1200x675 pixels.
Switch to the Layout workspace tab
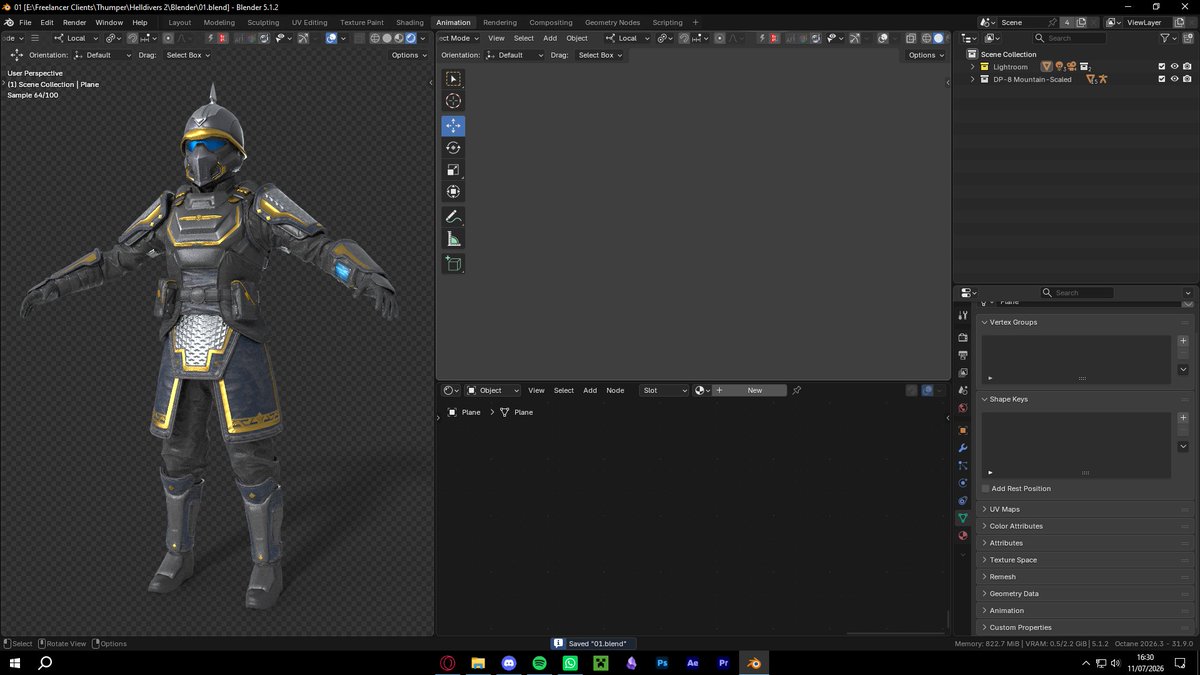(x=180, y=22)
